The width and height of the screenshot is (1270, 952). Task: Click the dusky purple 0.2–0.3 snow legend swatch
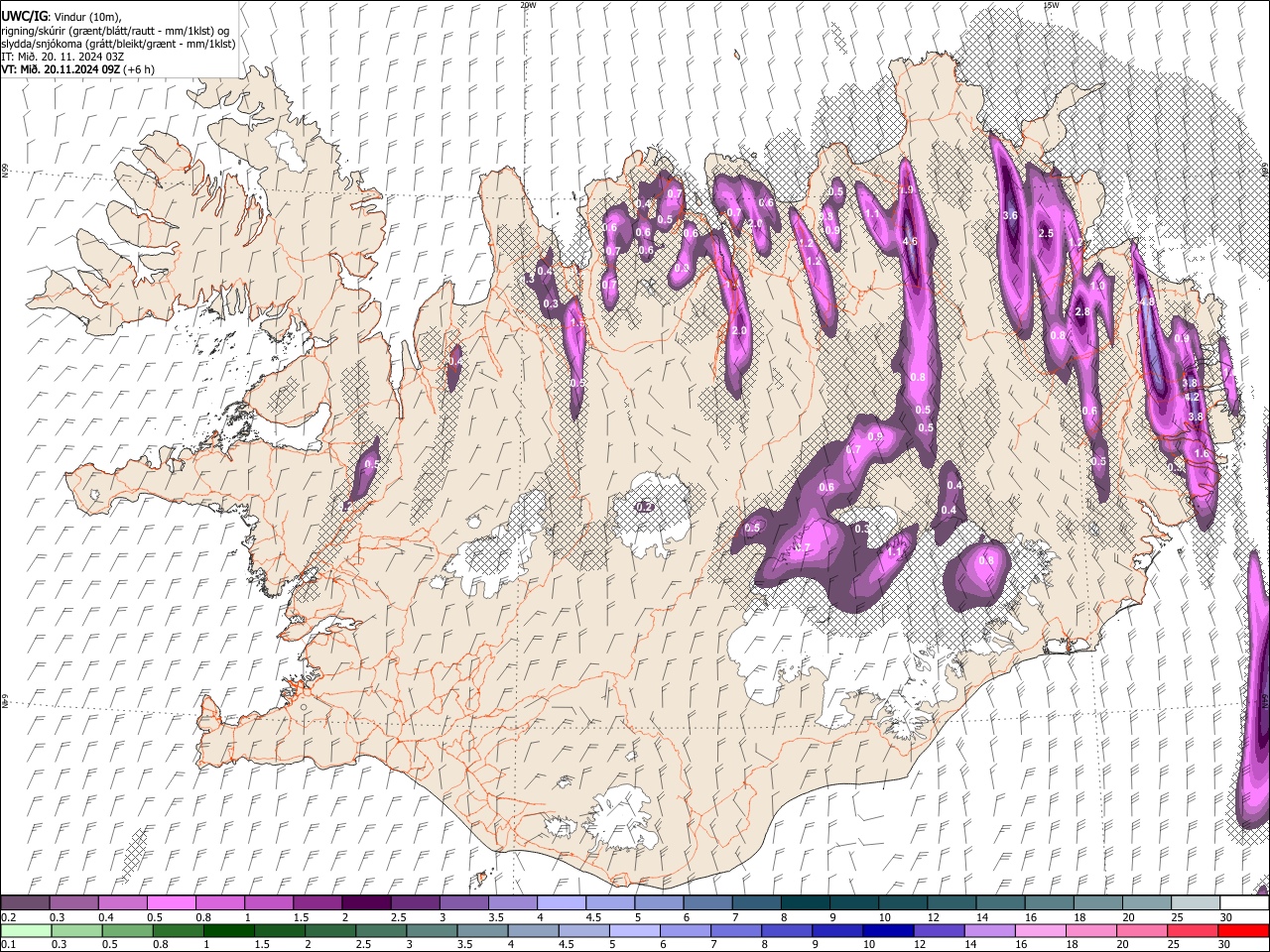coord(26,902)
